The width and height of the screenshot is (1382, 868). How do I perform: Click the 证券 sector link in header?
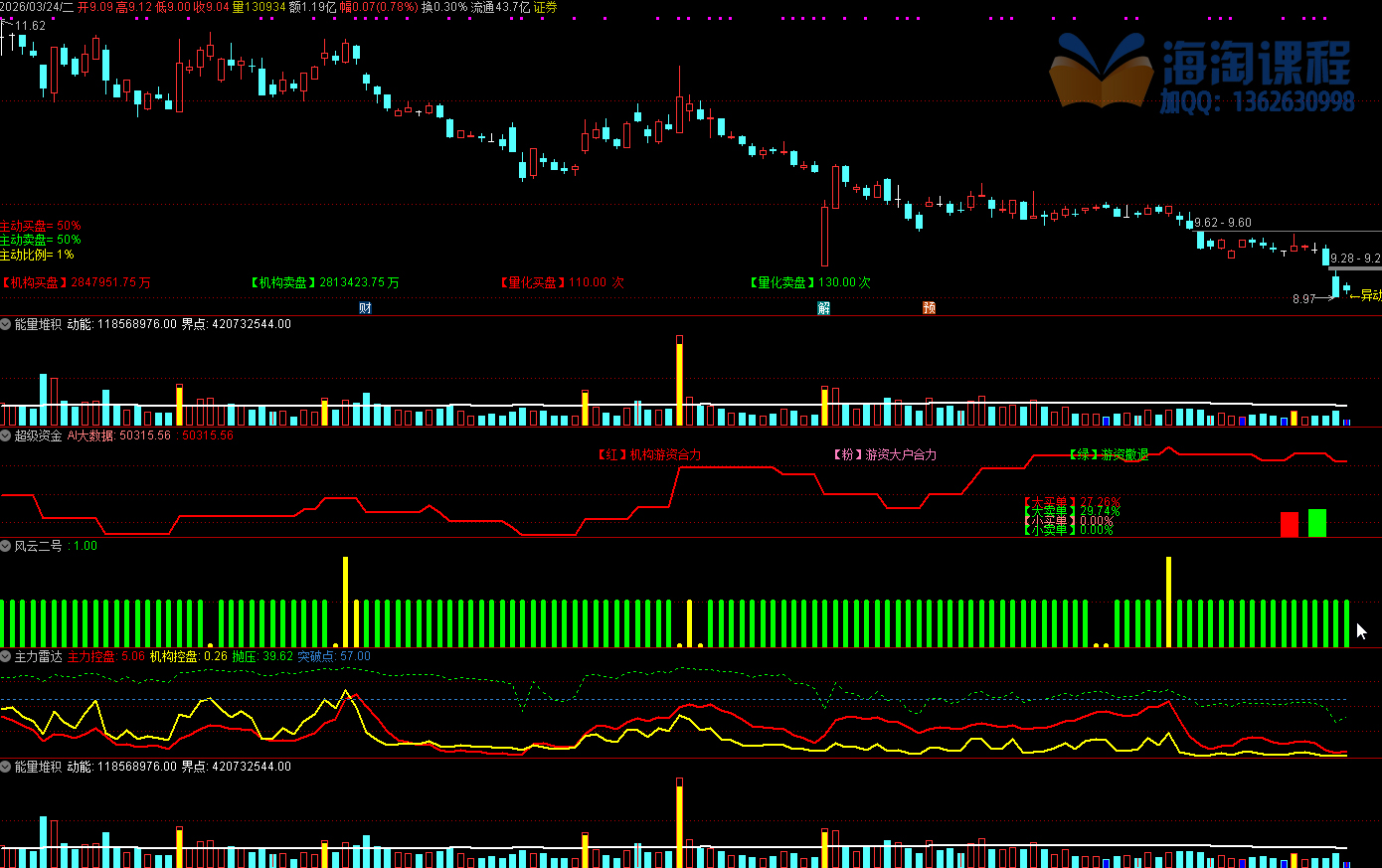coord(545,7)
